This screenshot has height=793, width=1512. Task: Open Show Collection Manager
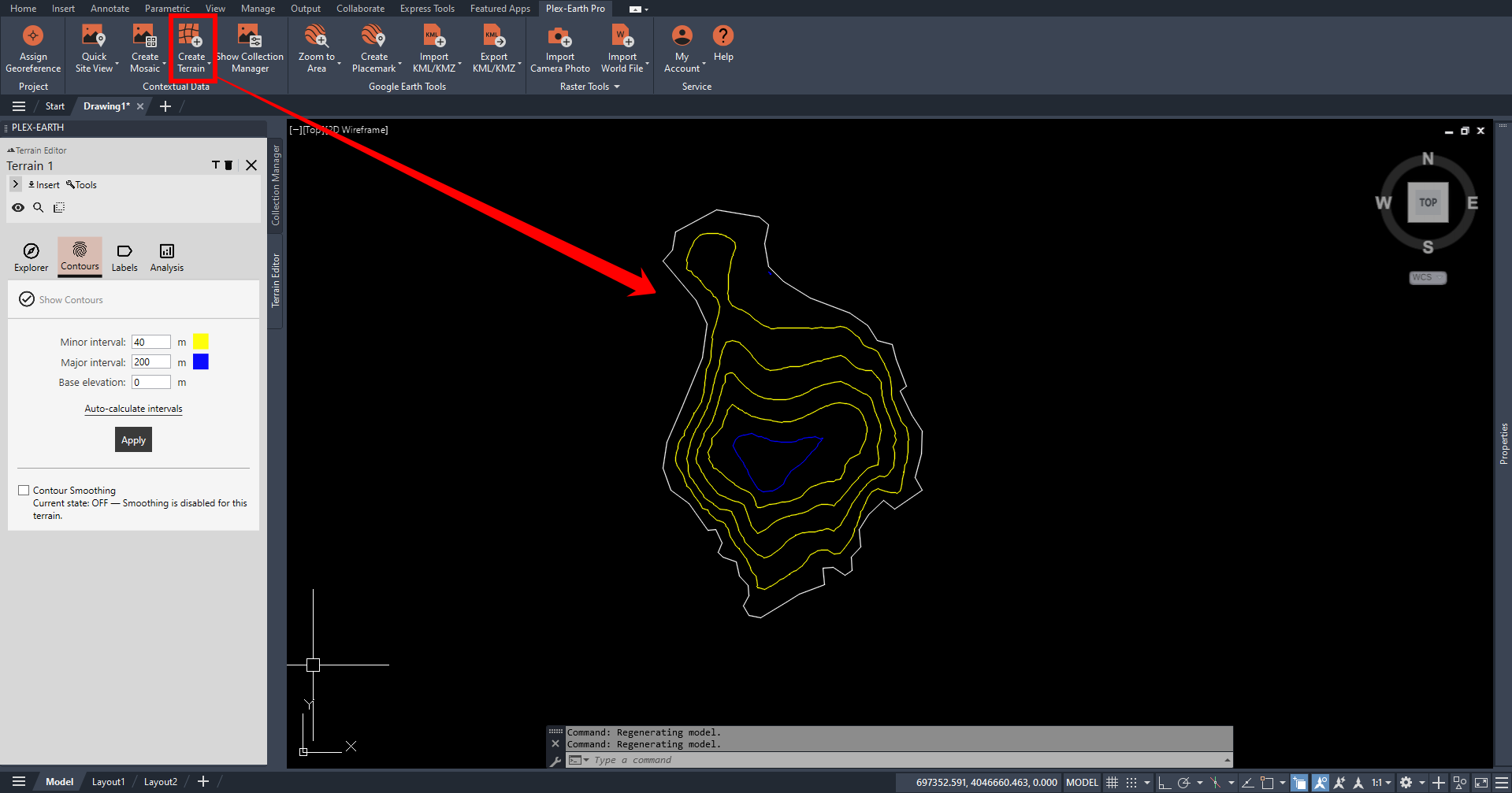point(250,37)
